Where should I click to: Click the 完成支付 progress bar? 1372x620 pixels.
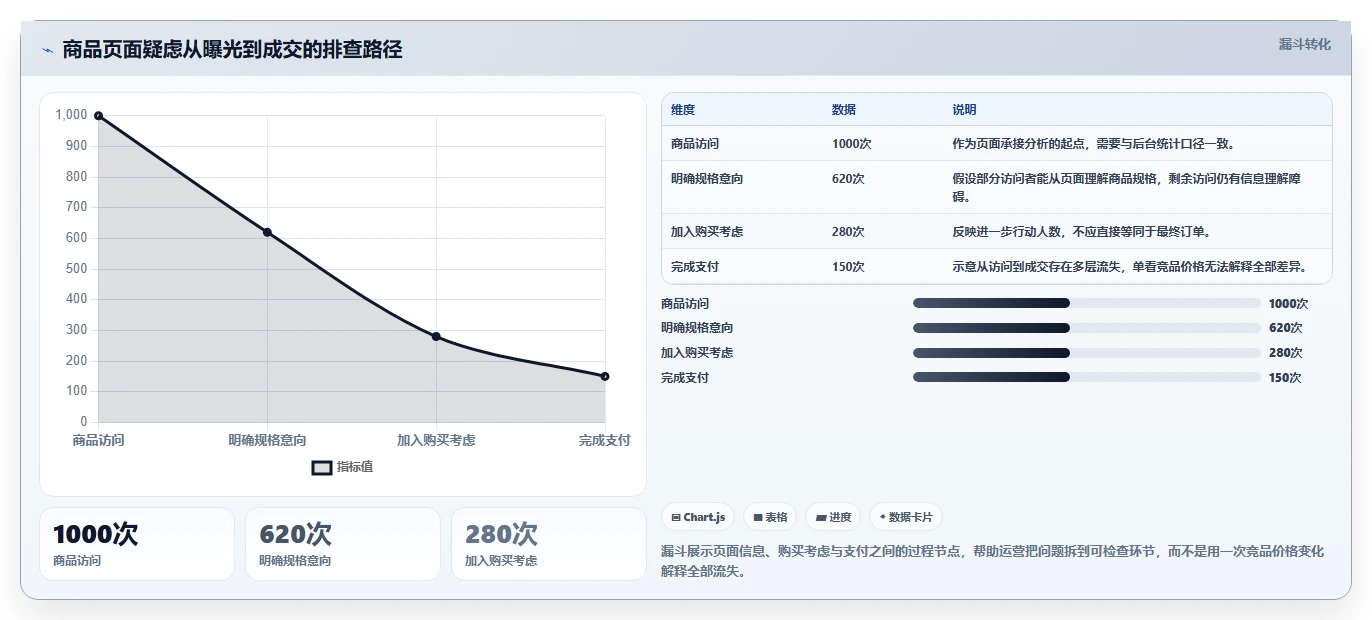(x=1086, y=377)
